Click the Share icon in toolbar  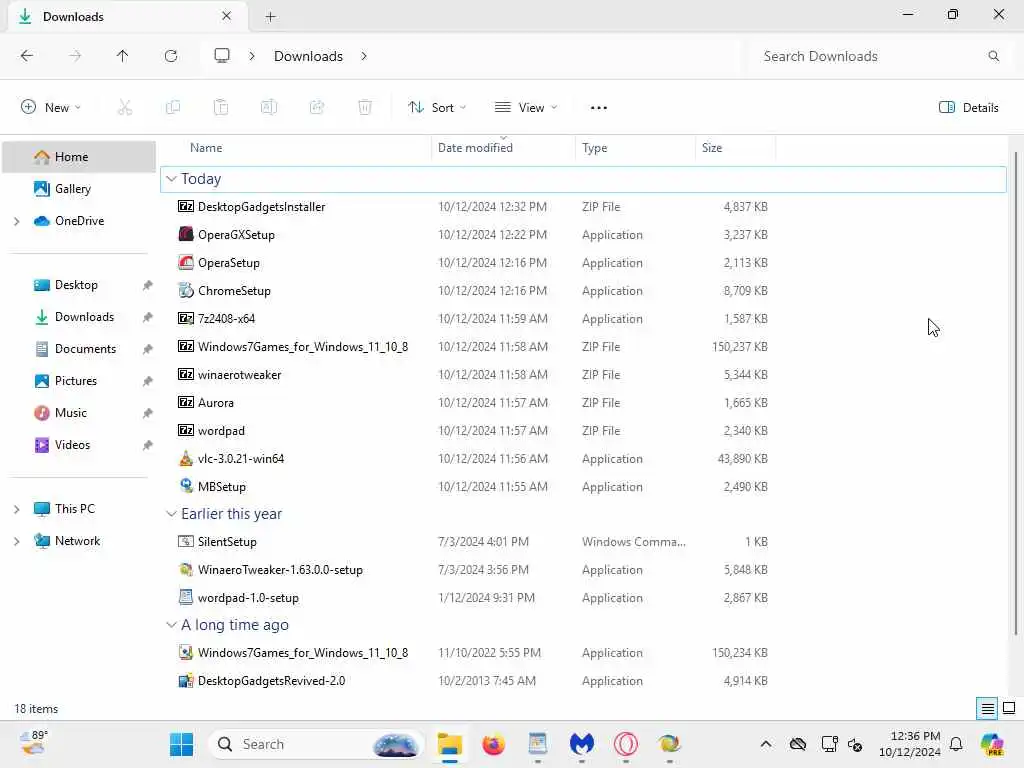[317, 107]
